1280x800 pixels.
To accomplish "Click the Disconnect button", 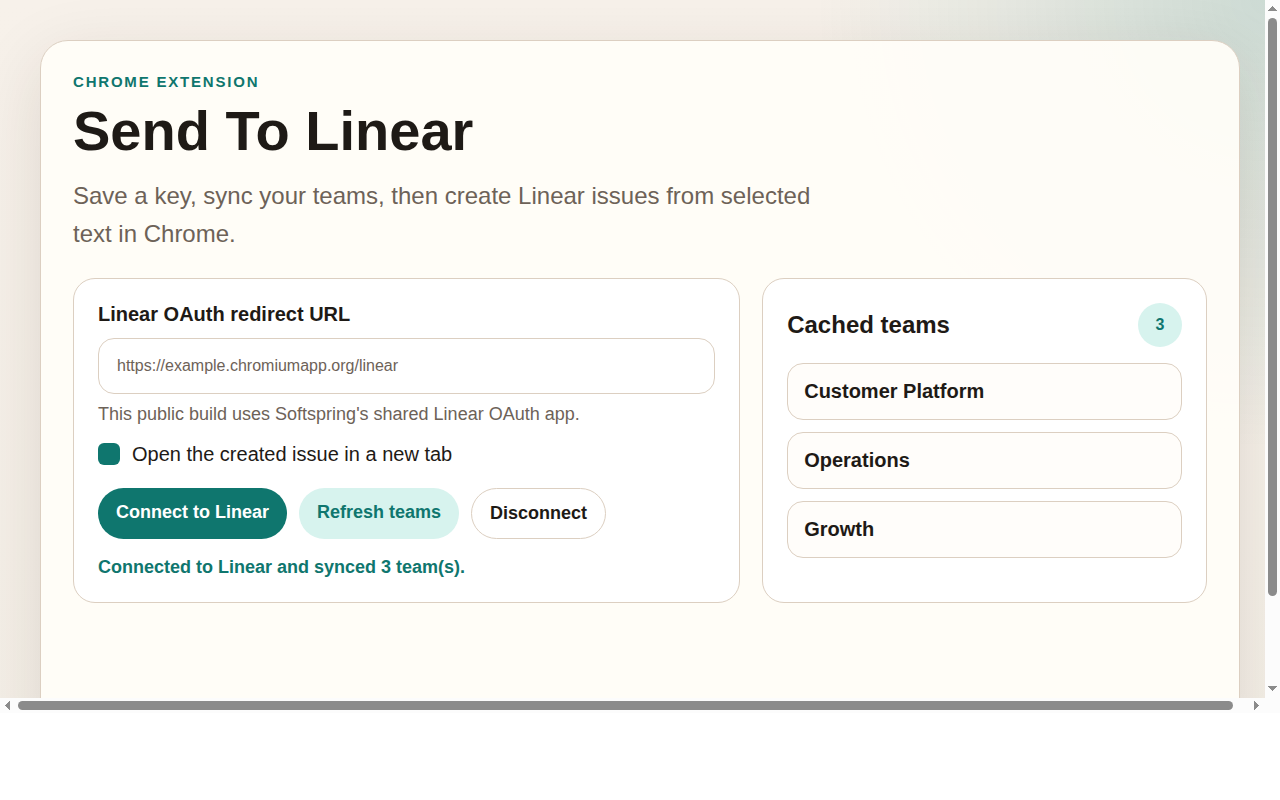I will pyautogui.click(x=538, y=513).
